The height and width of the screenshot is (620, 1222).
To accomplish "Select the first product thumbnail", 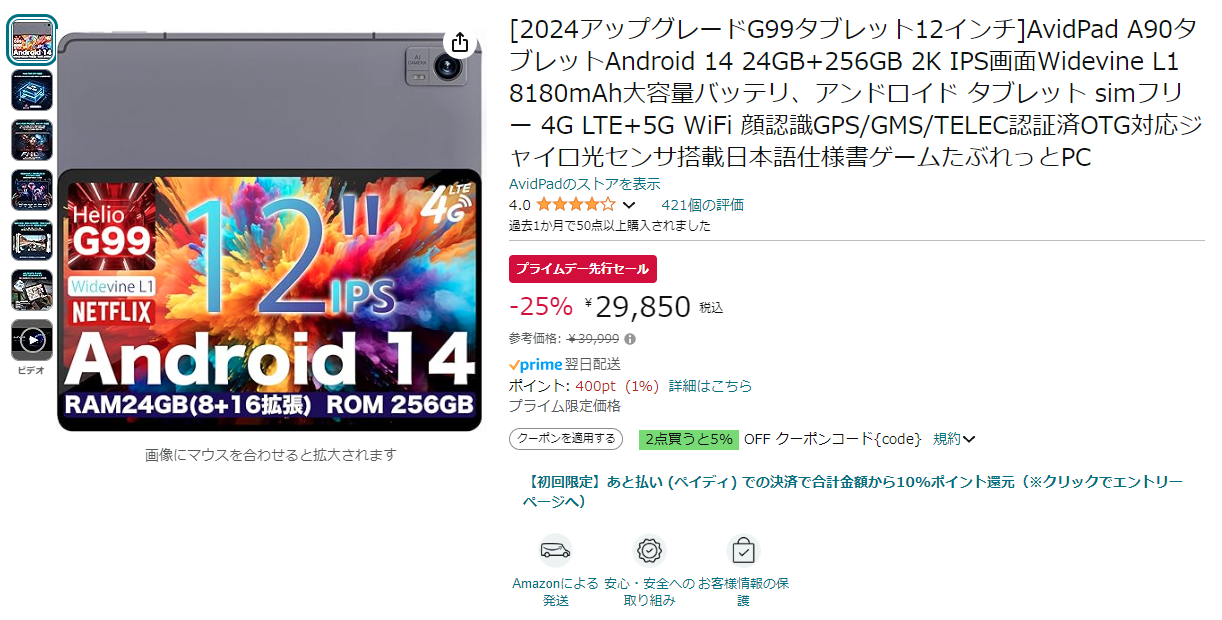I will [32, 40].
